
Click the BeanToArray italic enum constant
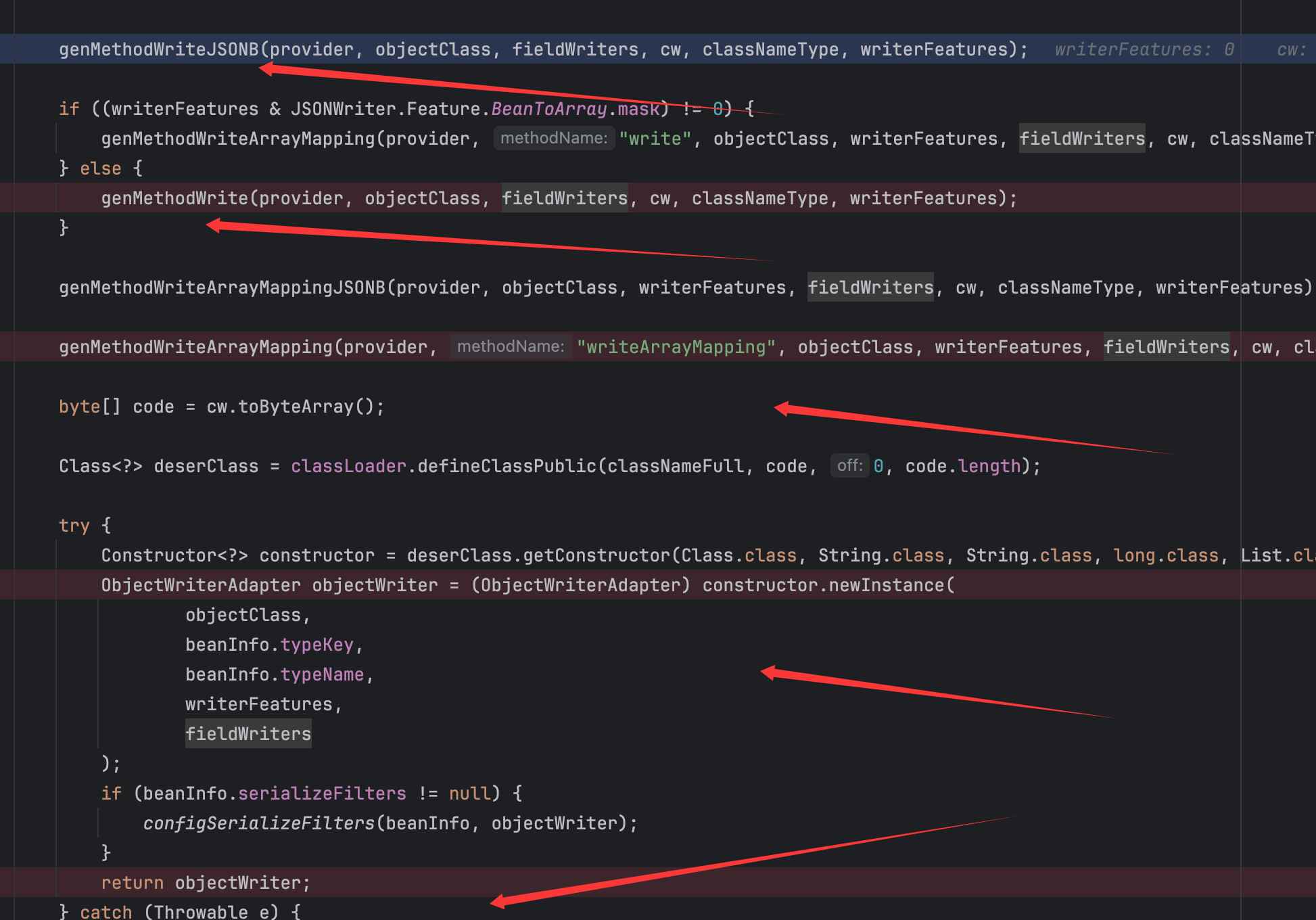548,109
